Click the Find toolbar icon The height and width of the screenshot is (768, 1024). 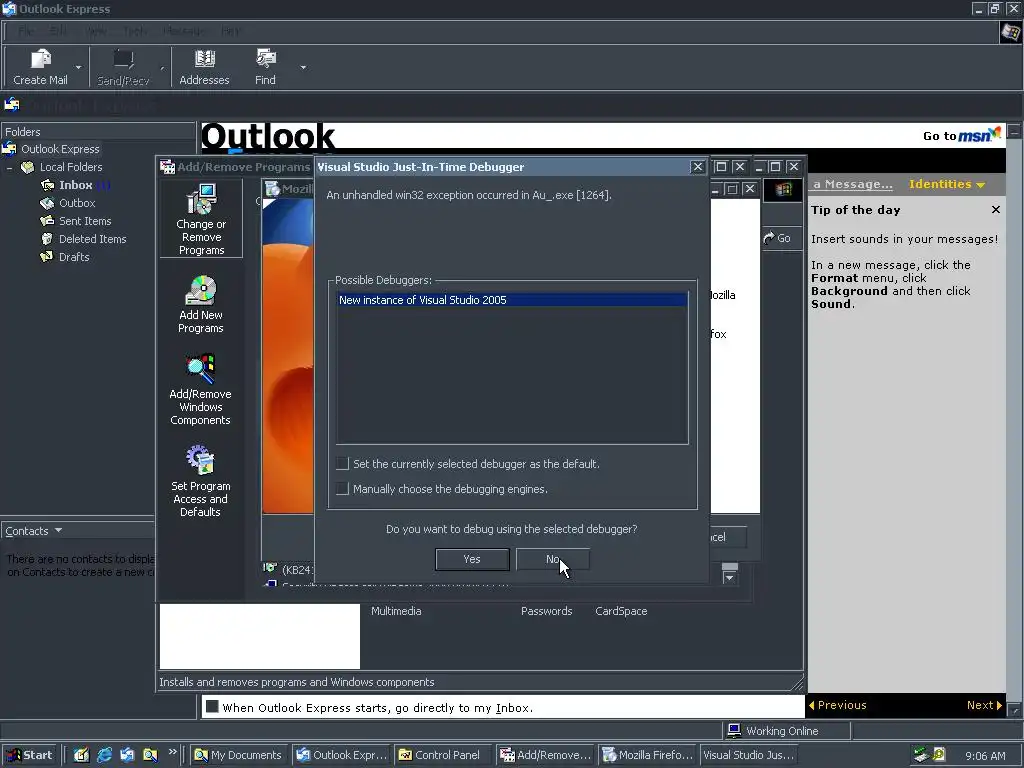point(265,59)
